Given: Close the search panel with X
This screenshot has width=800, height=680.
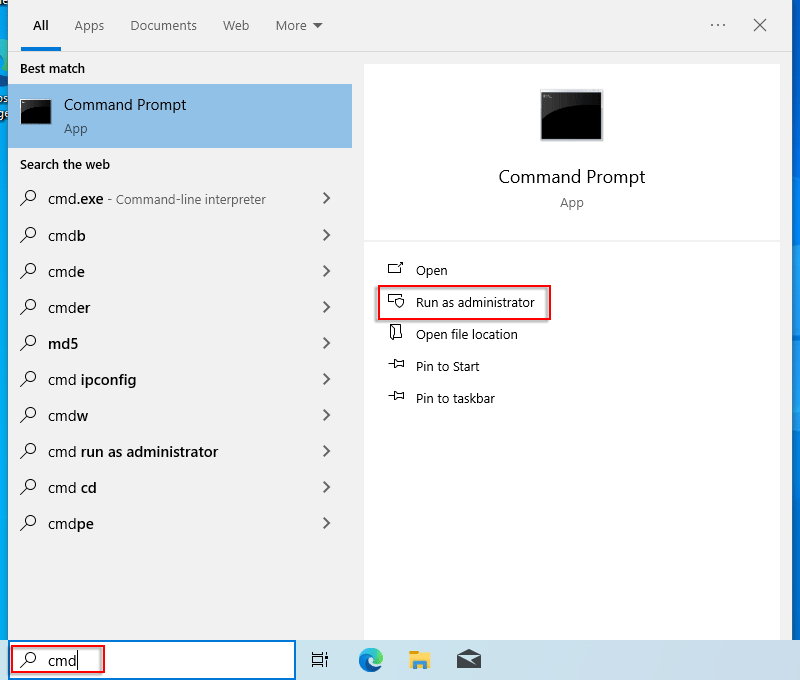Looking at the screenshot, I should click(x=760, y=25).
